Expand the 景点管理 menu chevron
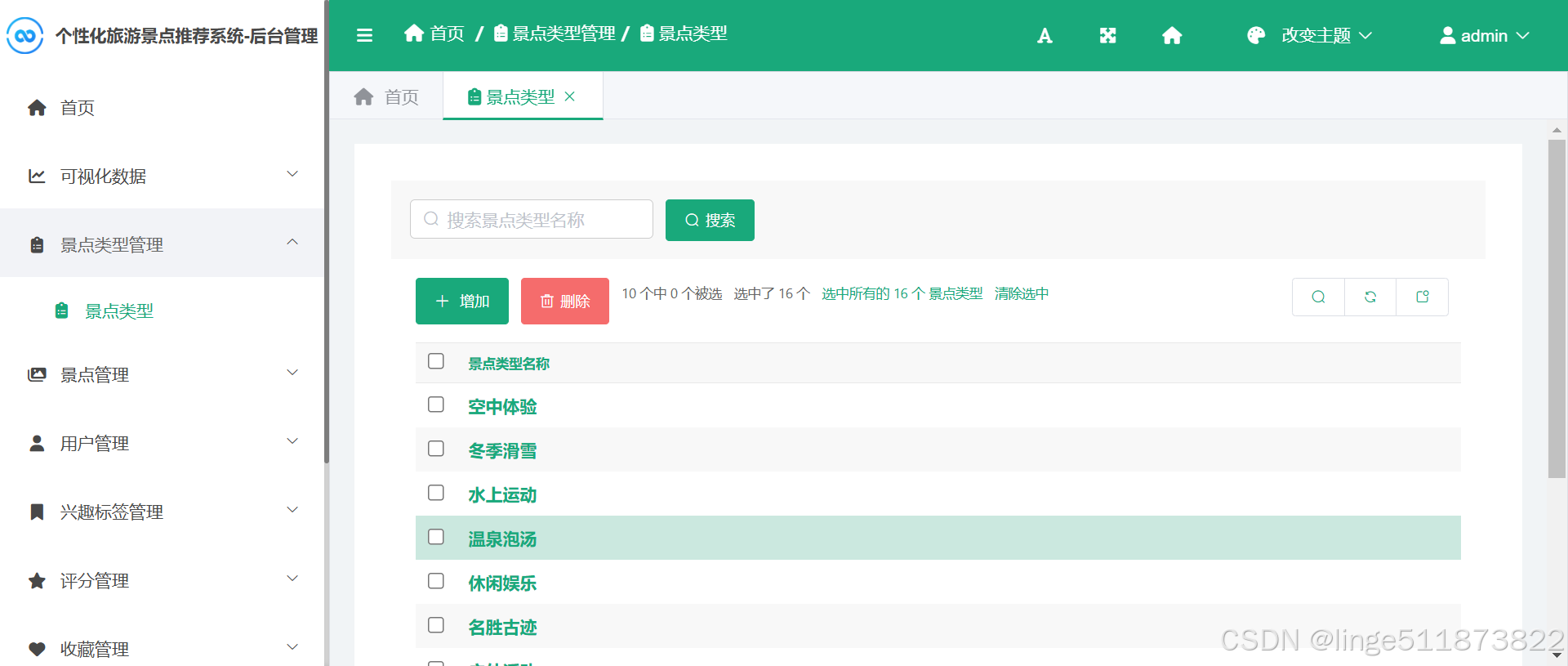Image resolution: width=1568 pixels, height=666 pixels. (292, 373)
